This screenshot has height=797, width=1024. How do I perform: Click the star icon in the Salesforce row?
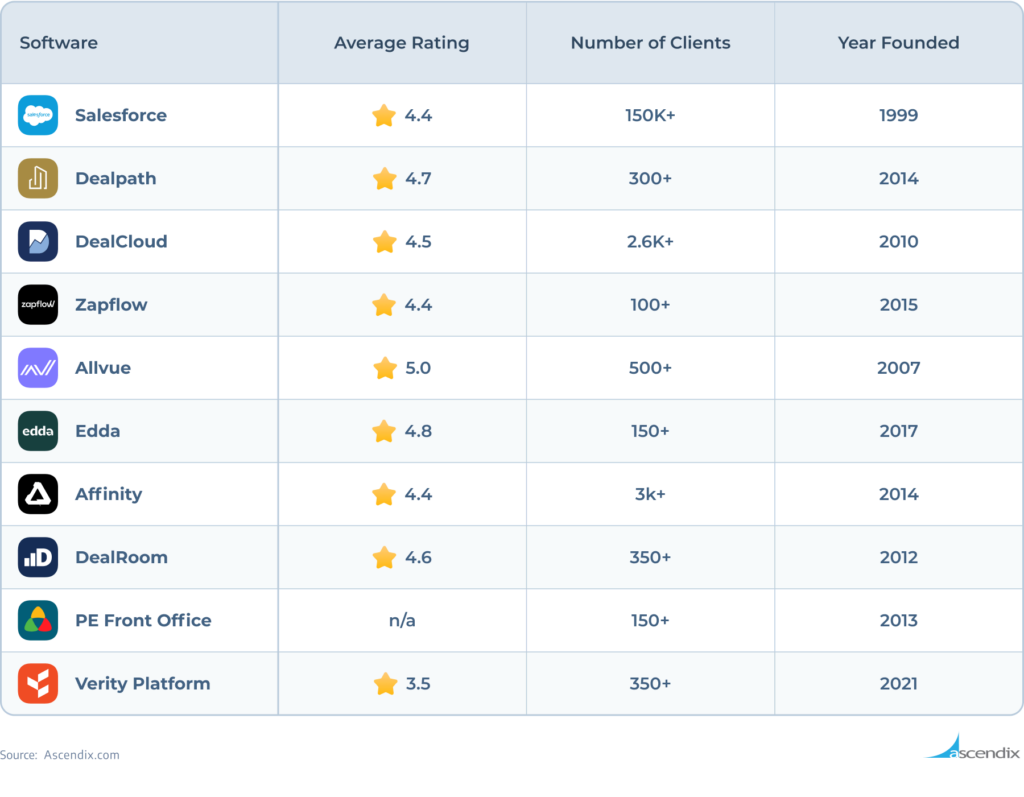[x=384, y=116]
